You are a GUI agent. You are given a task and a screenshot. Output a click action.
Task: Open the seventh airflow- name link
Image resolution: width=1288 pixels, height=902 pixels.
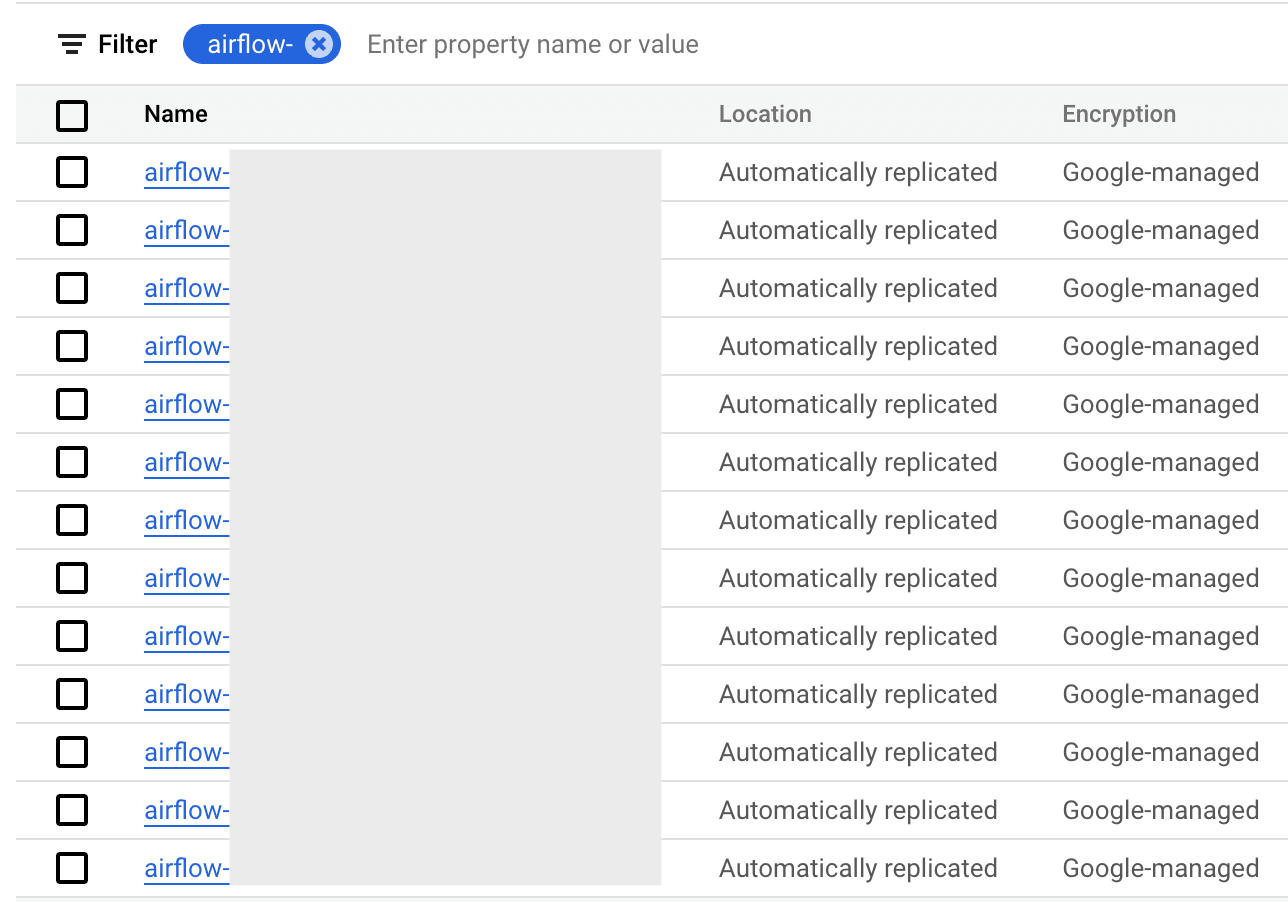tap(187, 520)
